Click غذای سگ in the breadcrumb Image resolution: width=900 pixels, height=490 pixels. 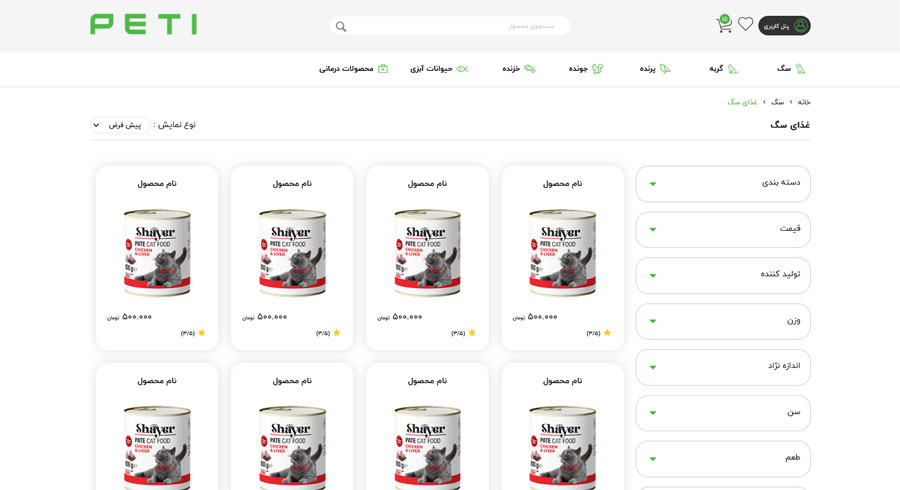point(742,102)
